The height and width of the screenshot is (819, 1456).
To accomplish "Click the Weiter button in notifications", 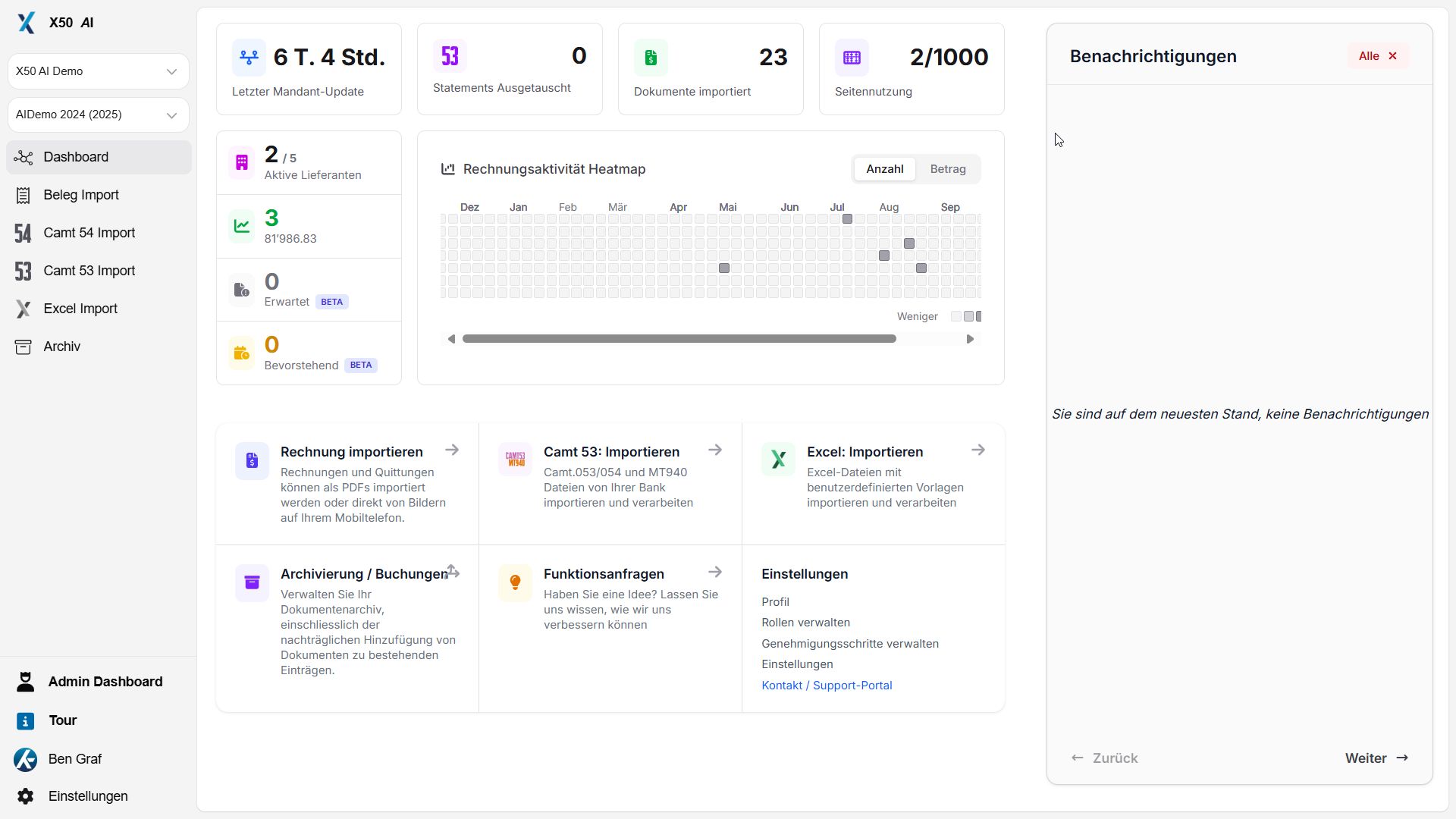I will [1376, 758].
